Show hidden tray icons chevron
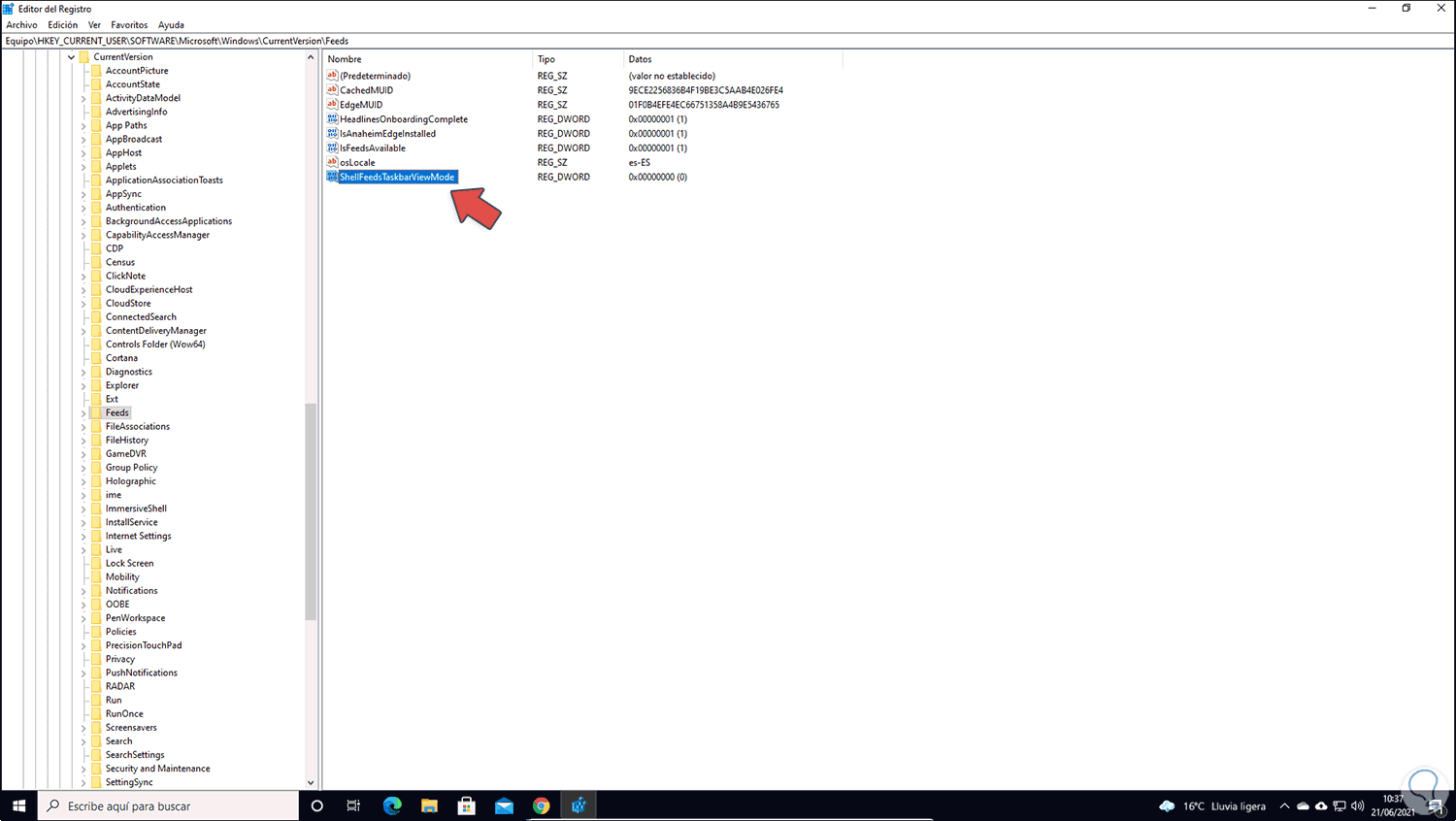Screen dimensions: 1456x821 [1284, 806]
